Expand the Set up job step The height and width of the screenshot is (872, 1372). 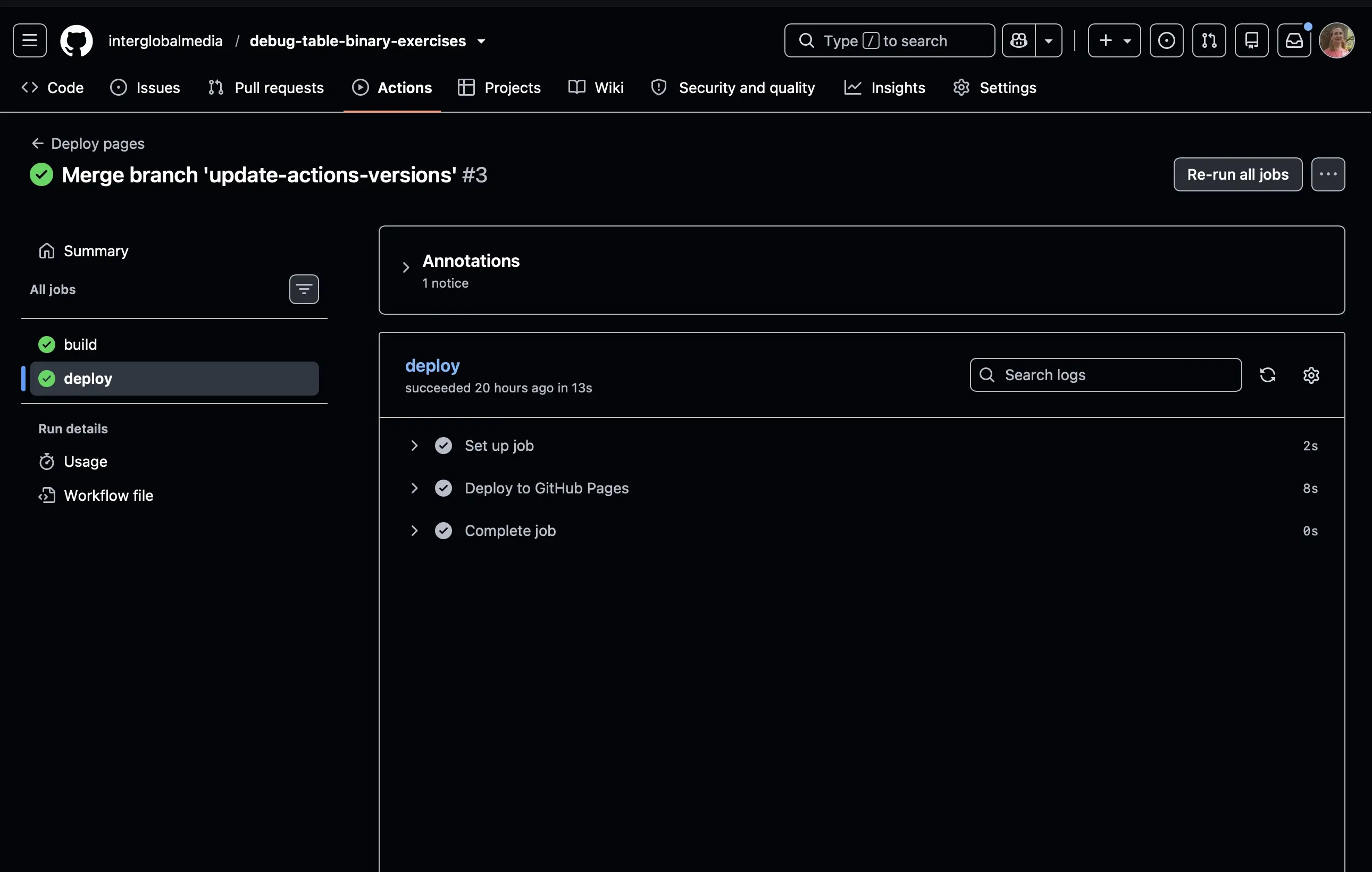click(x=861, y=446)
